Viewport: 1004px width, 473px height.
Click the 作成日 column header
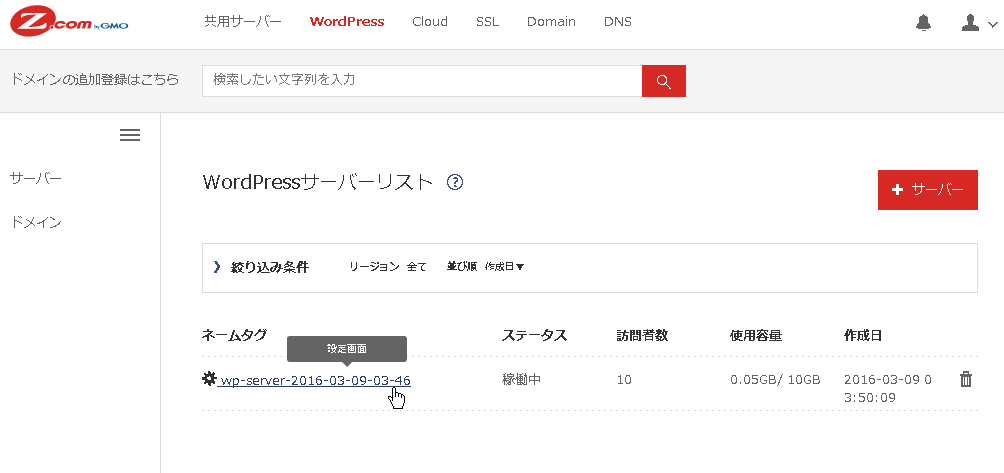tap(863, 335)
